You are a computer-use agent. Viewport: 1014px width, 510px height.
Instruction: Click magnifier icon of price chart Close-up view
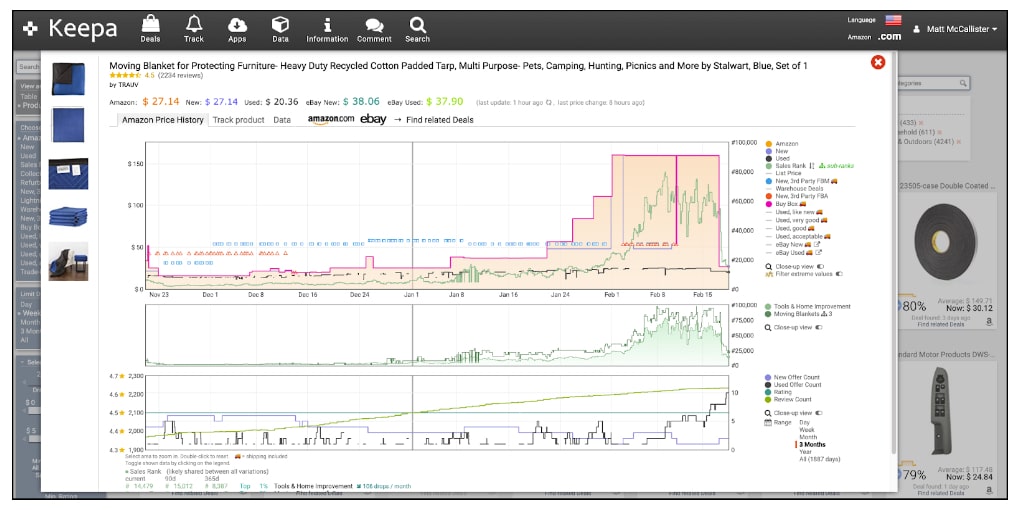pos(768,266)
